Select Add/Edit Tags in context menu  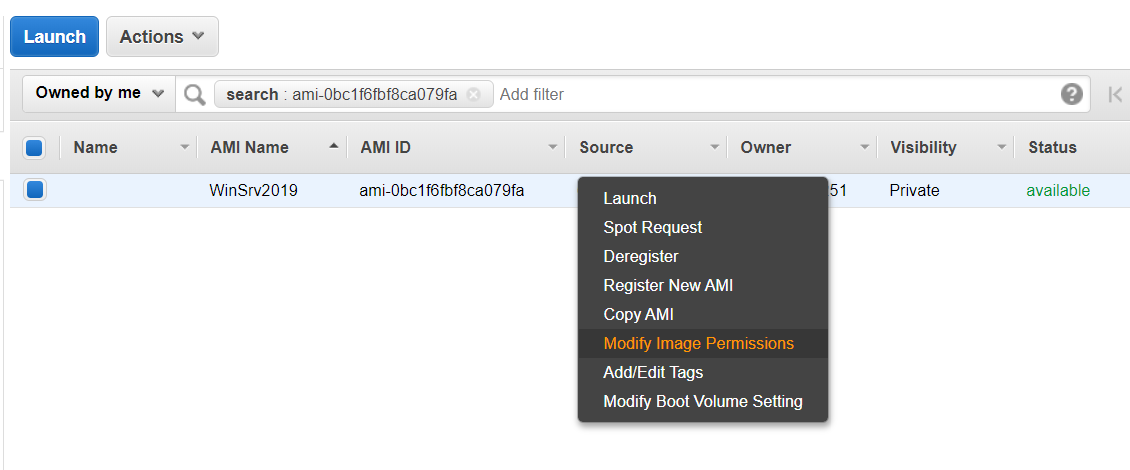(653, 372)
